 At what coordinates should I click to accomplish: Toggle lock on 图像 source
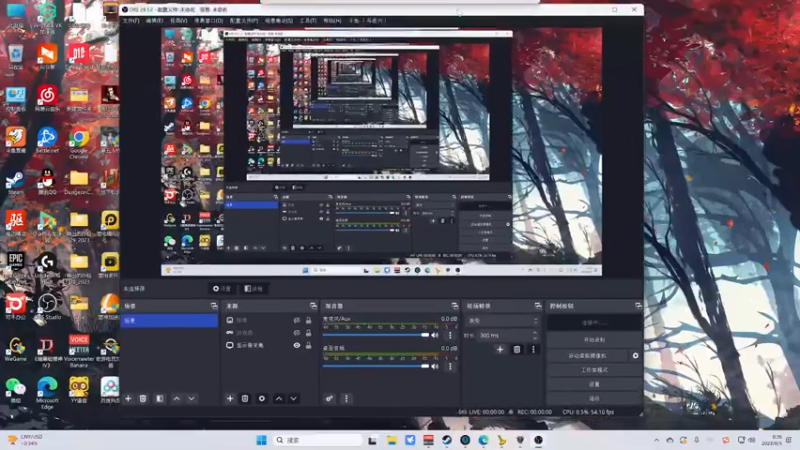308,320
